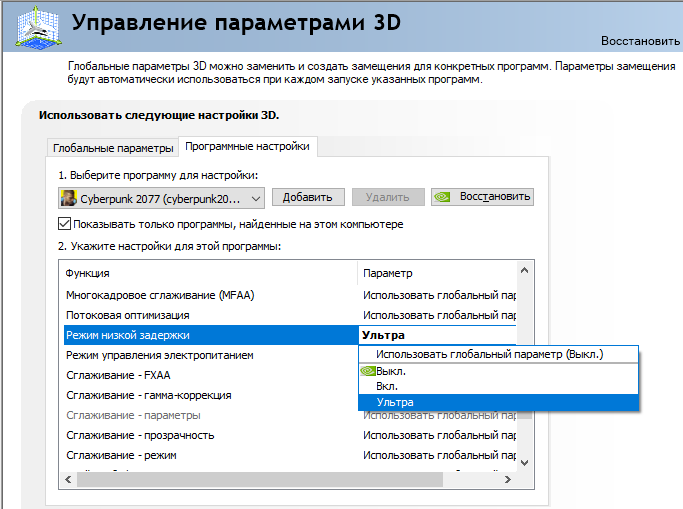Select 'Режим управления электропитанием' row

click(x=160, y=355)
